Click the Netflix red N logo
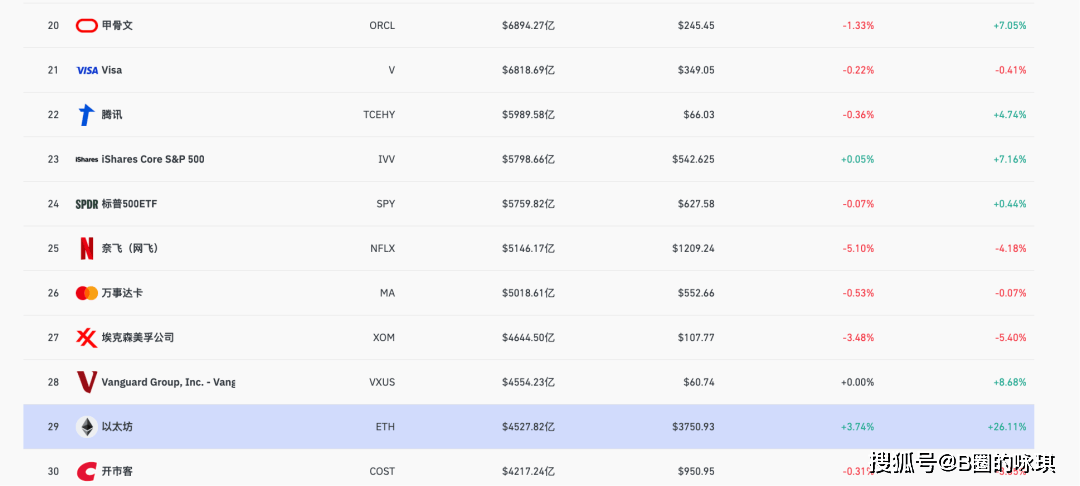Viewport: 1080px width, 486px height. [87, 249]
